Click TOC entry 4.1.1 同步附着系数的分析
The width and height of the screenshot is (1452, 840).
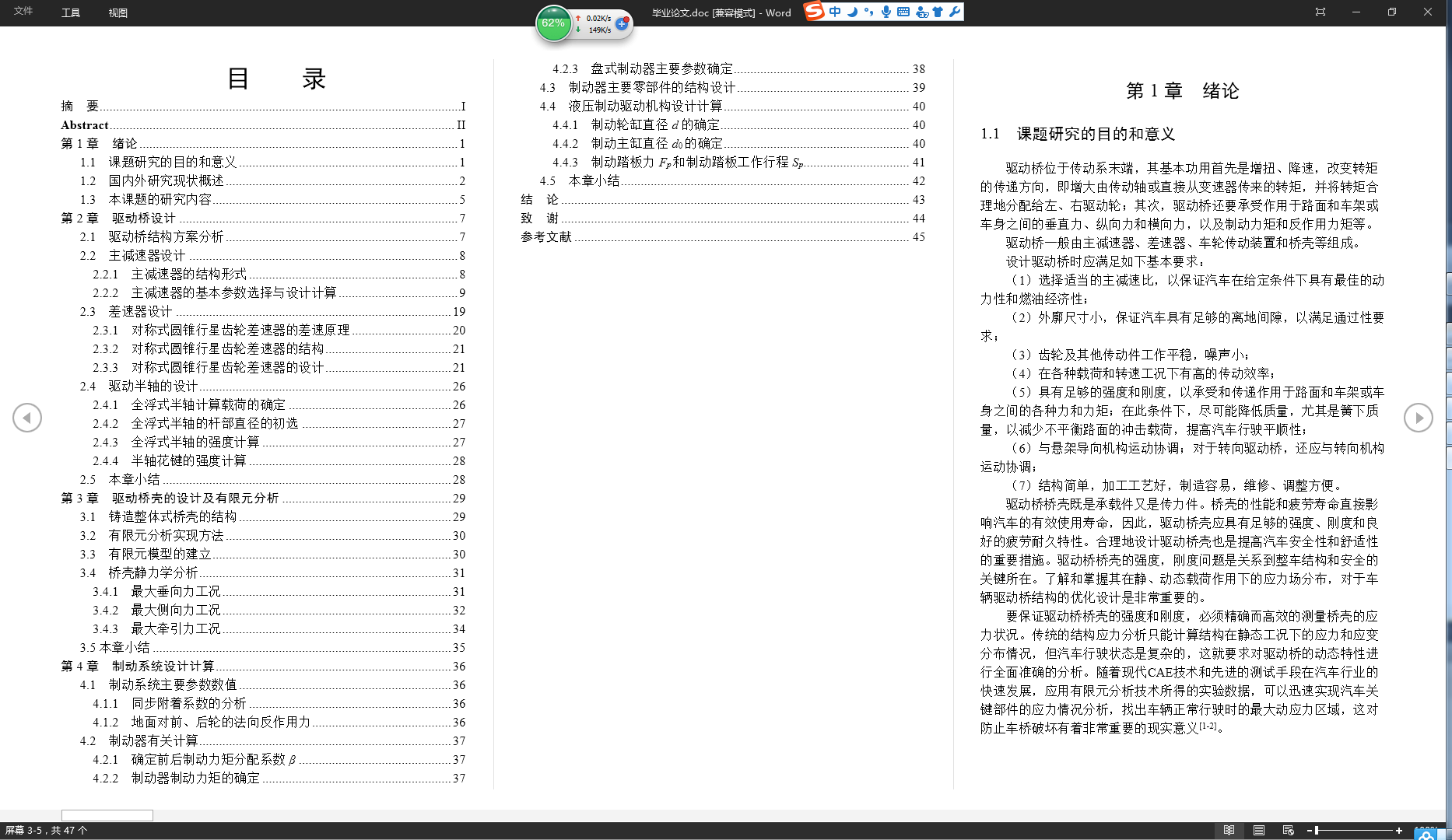pos(279,704)
